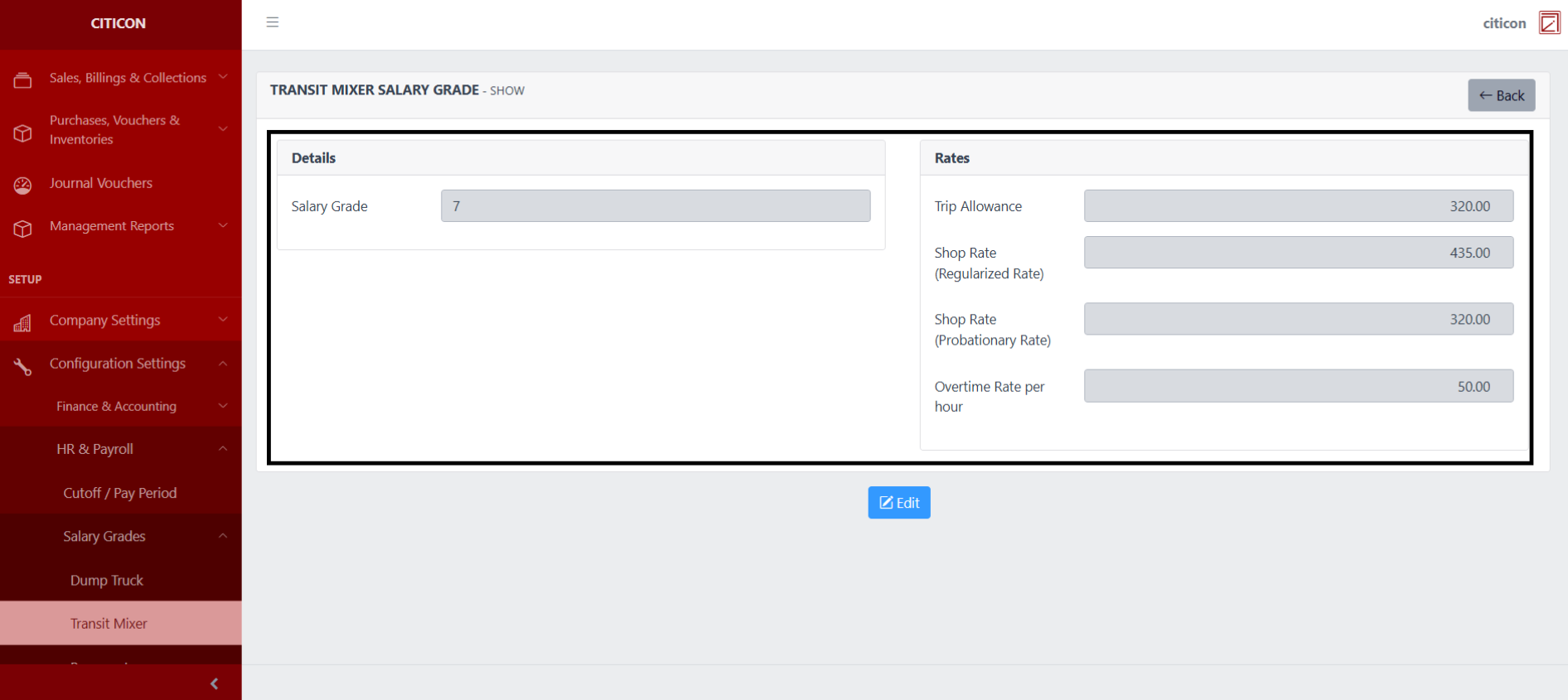The image size is (1568, 700).
Task: Click the Journal Vouchers gauge icon
Action: (x=23, y=185)
